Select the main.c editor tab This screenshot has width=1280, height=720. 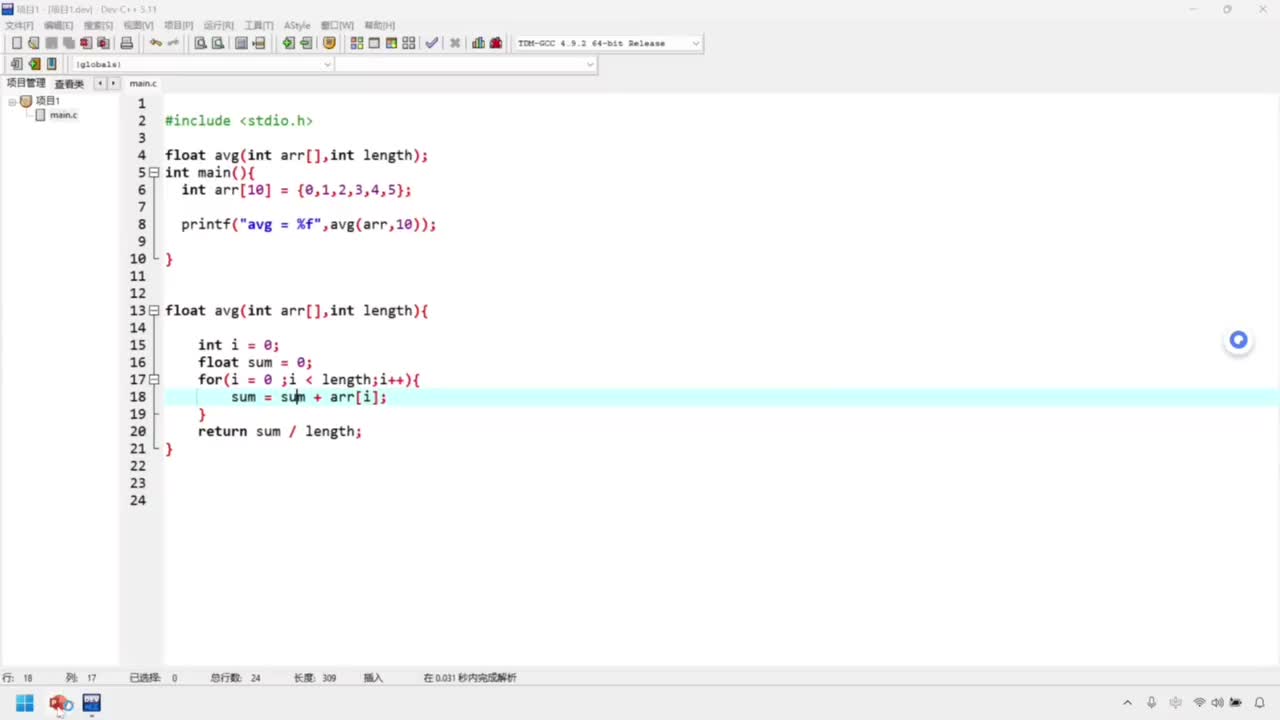point(143,83)
